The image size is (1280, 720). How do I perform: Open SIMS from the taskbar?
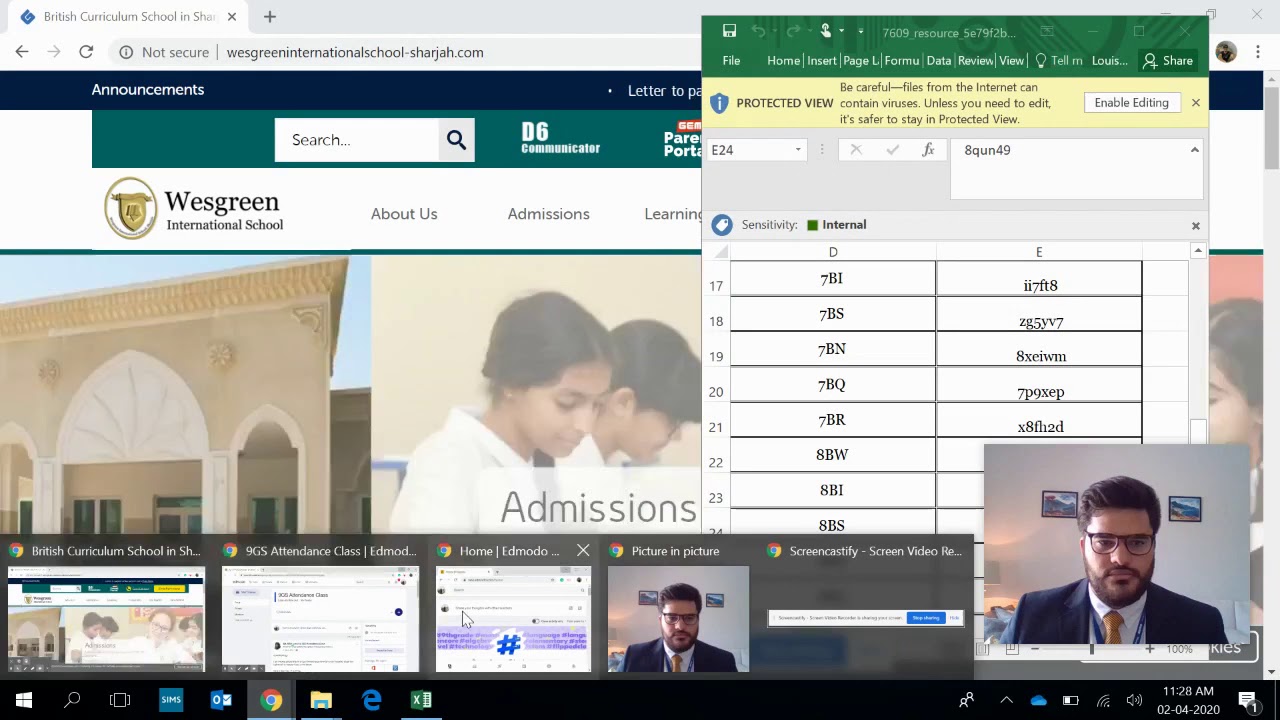171,700
